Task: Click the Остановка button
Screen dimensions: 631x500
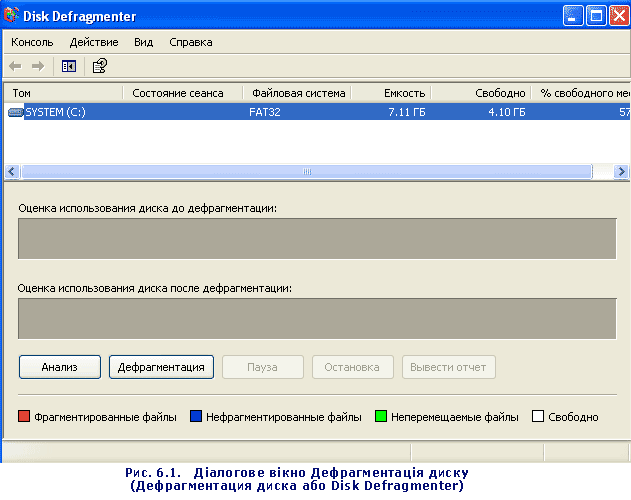Action: pos(353,367)
